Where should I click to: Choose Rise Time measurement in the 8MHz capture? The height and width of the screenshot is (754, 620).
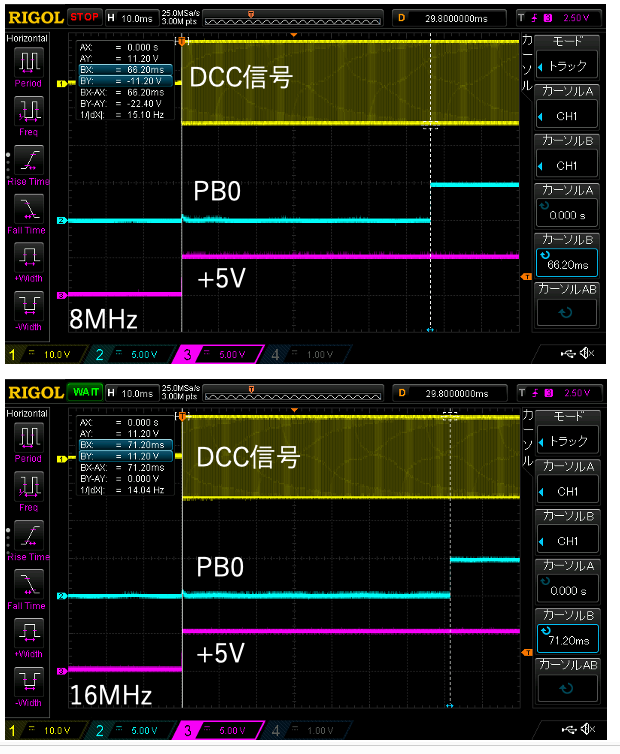pyautogui.click(x=29, y=160)
